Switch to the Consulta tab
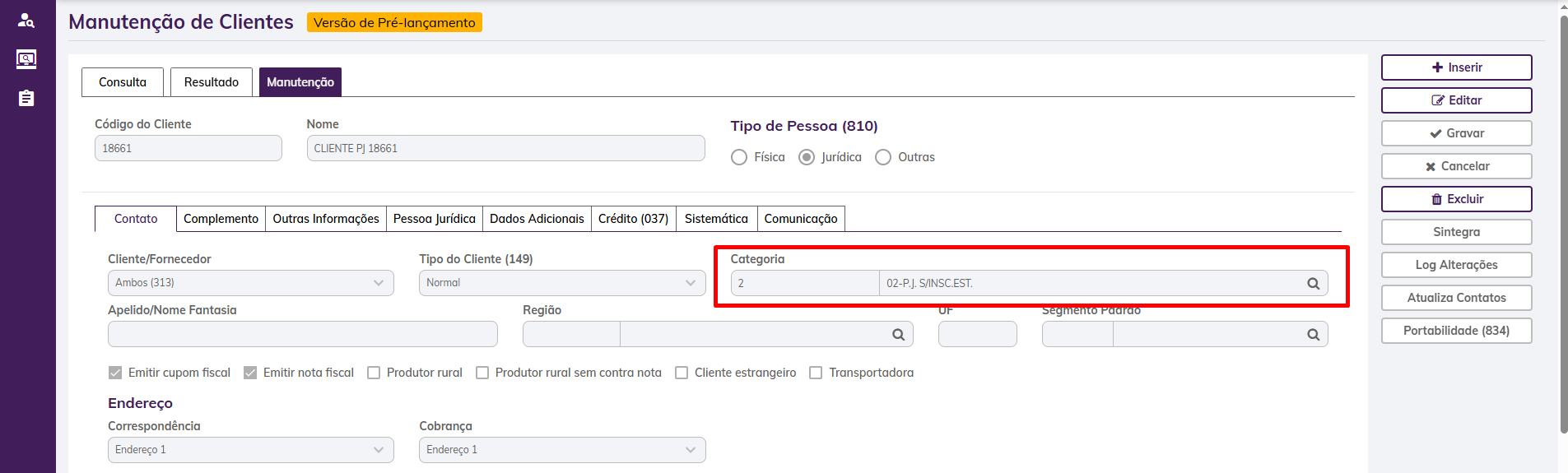 123,82
